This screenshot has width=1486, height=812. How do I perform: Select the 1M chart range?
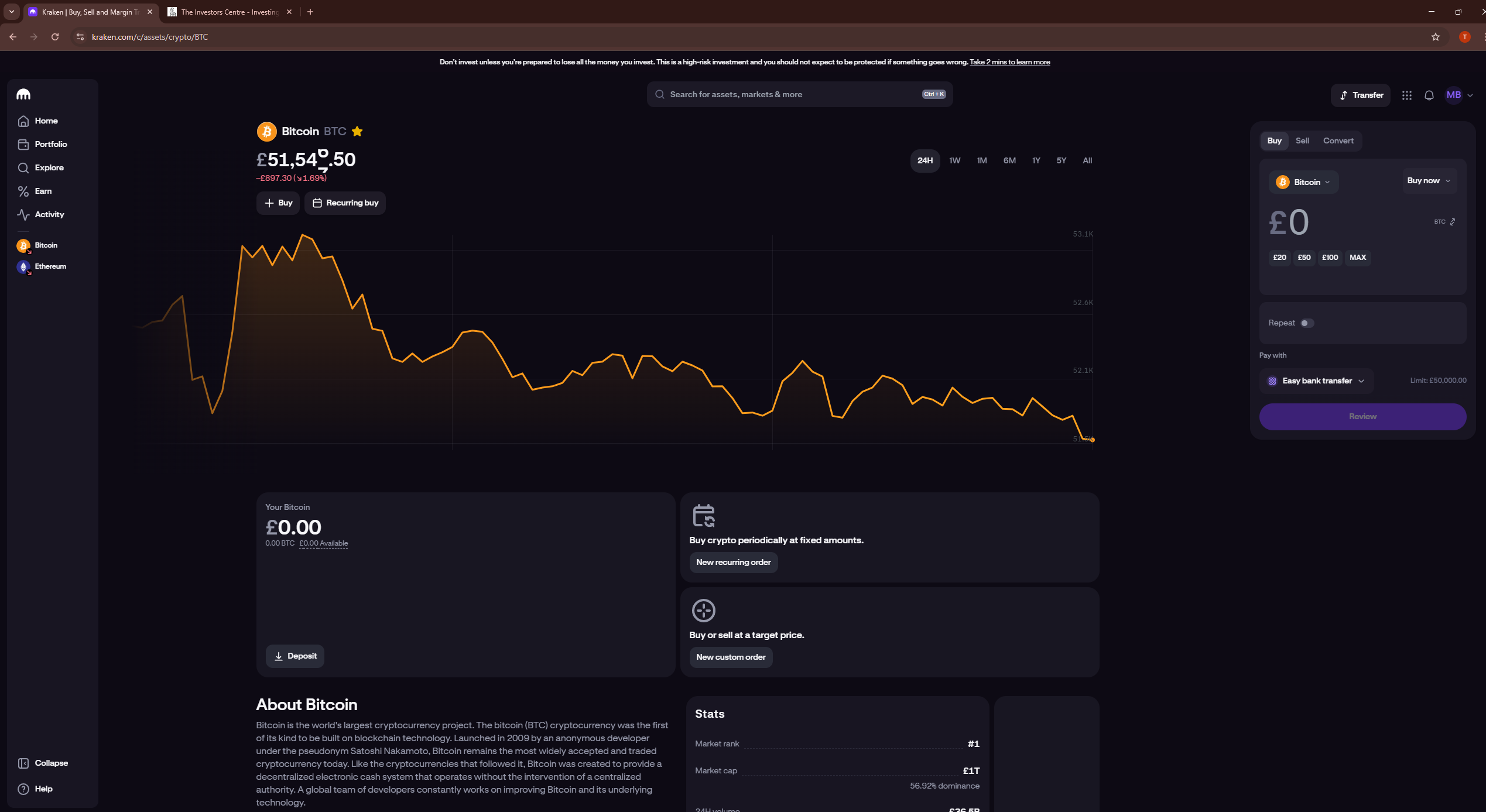(x=982, y=160)
